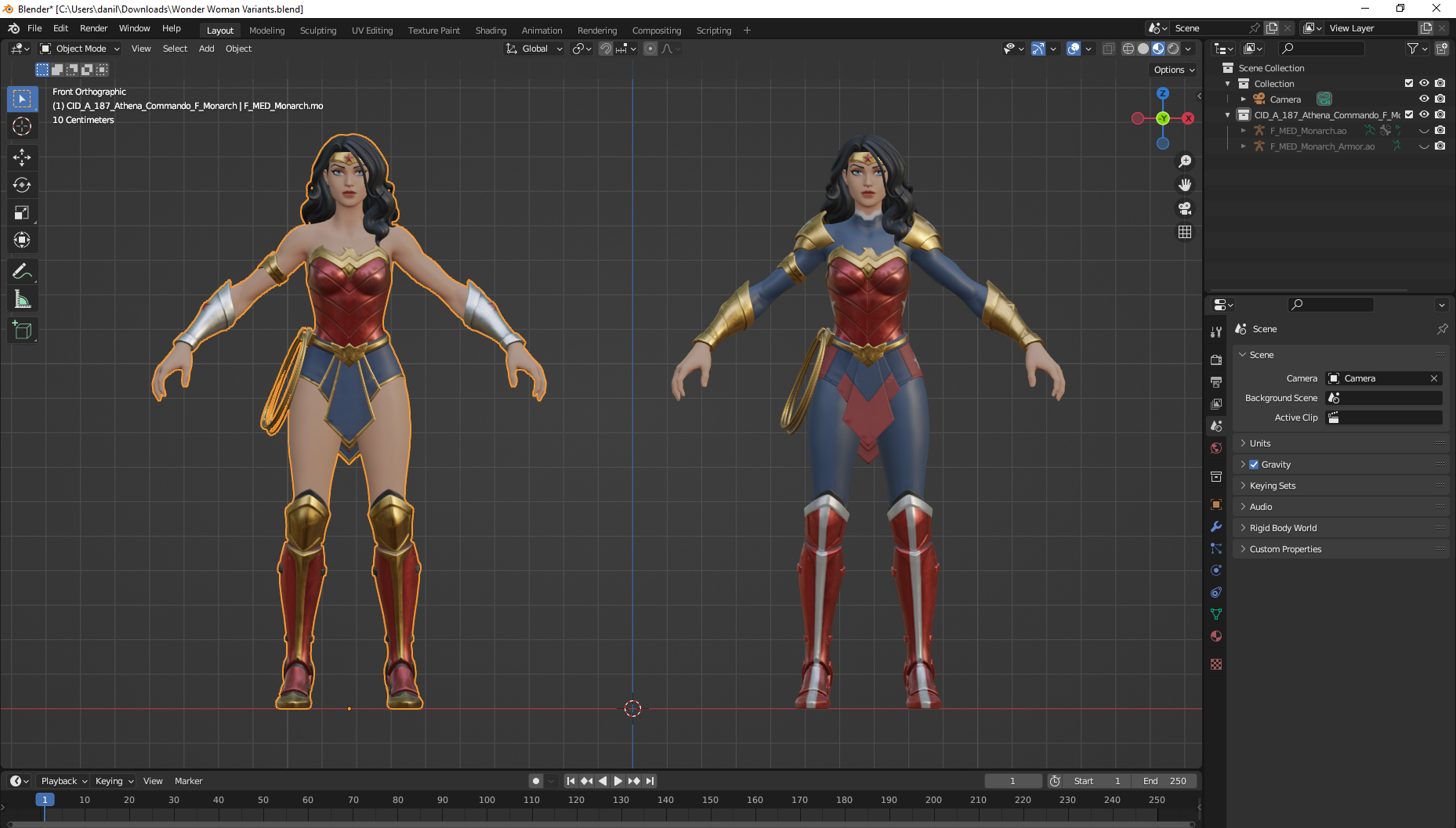Toggle the Gravity checkbox
The width and height of the screenshot is (1456, 828).
tap(1254, 465)
